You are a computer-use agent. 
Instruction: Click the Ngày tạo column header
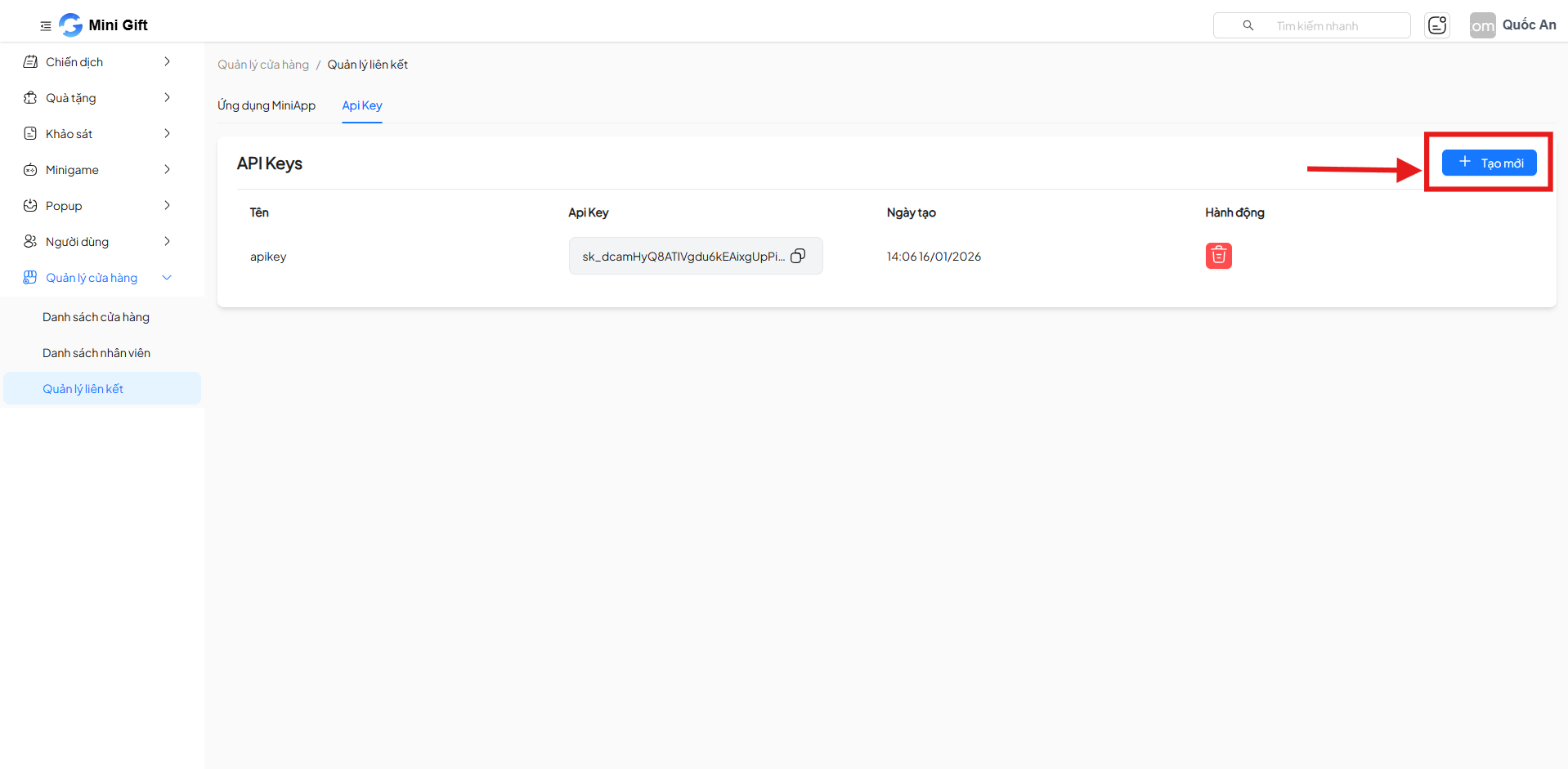point(912,212)
